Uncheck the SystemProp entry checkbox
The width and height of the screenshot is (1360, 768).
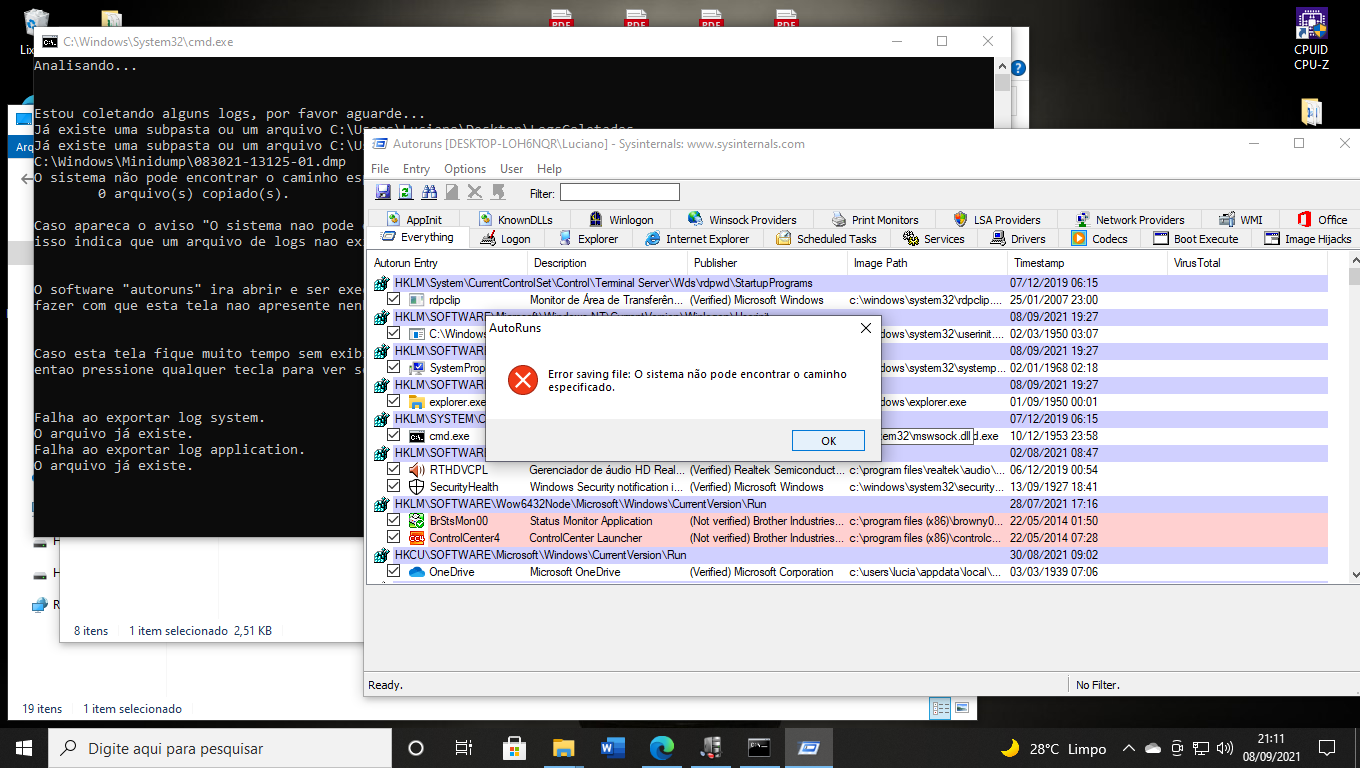(394, 368)
